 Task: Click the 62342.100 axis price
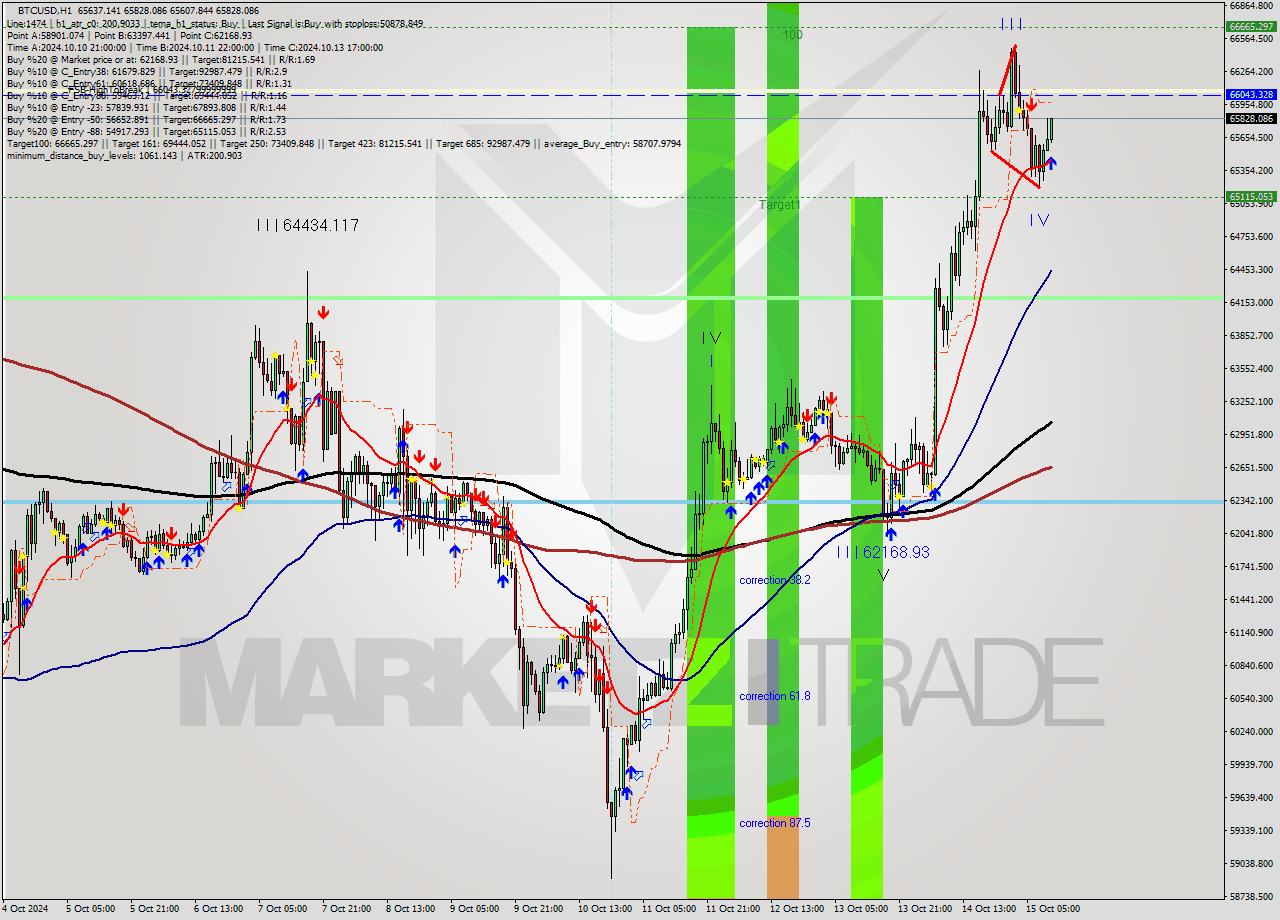(1251, 500)
